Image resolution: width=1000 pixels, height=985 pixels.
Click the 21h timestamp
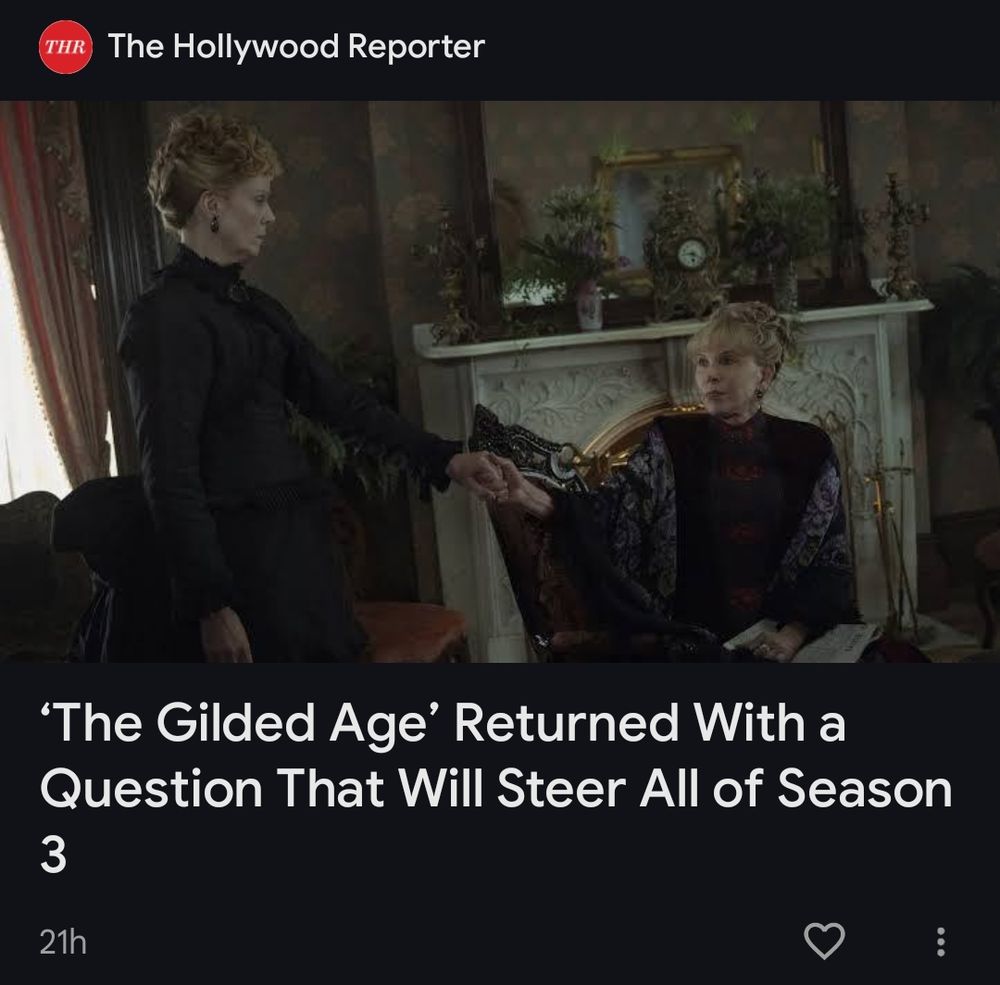pyautogui.click(x=62, y=942)
